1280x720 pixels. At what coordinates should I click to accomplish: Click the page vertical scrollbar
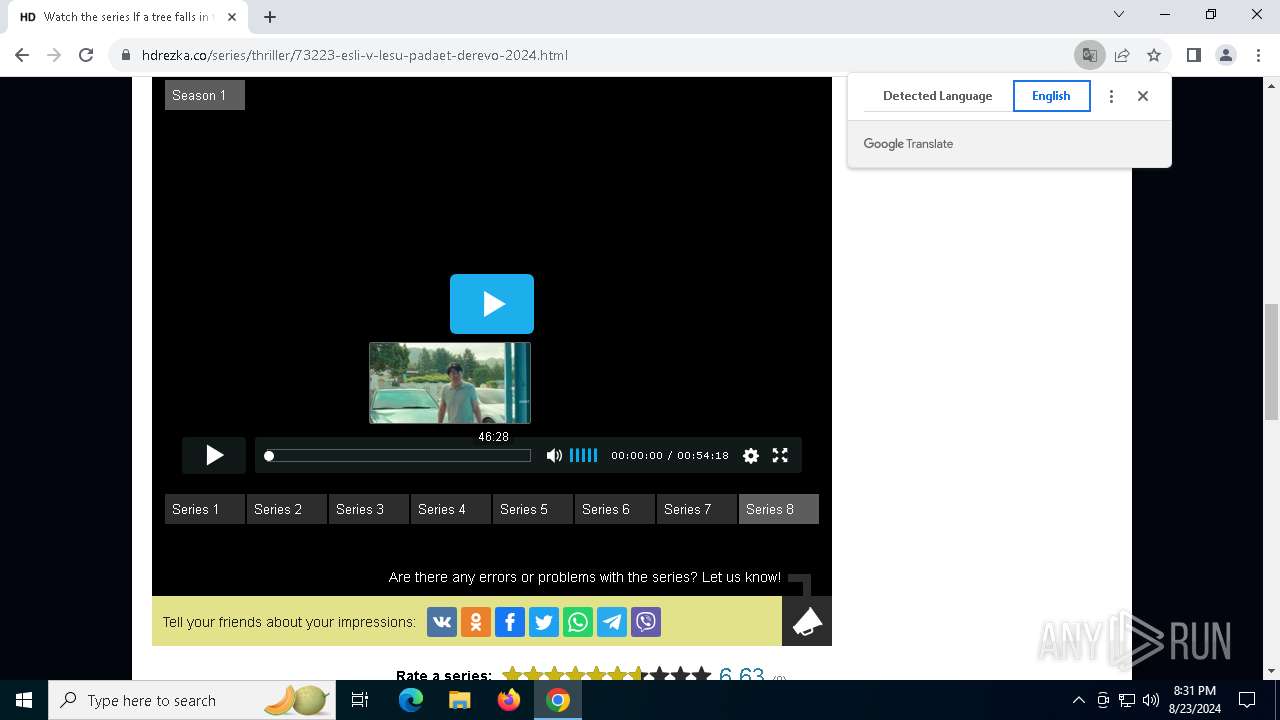pyautogui.click(x=1272, y=363)
